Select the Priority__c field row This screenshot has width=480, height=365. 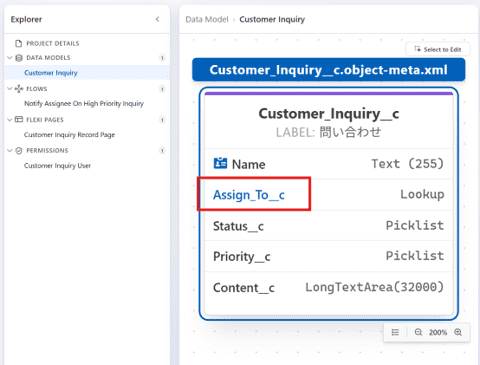coord(328,256)
